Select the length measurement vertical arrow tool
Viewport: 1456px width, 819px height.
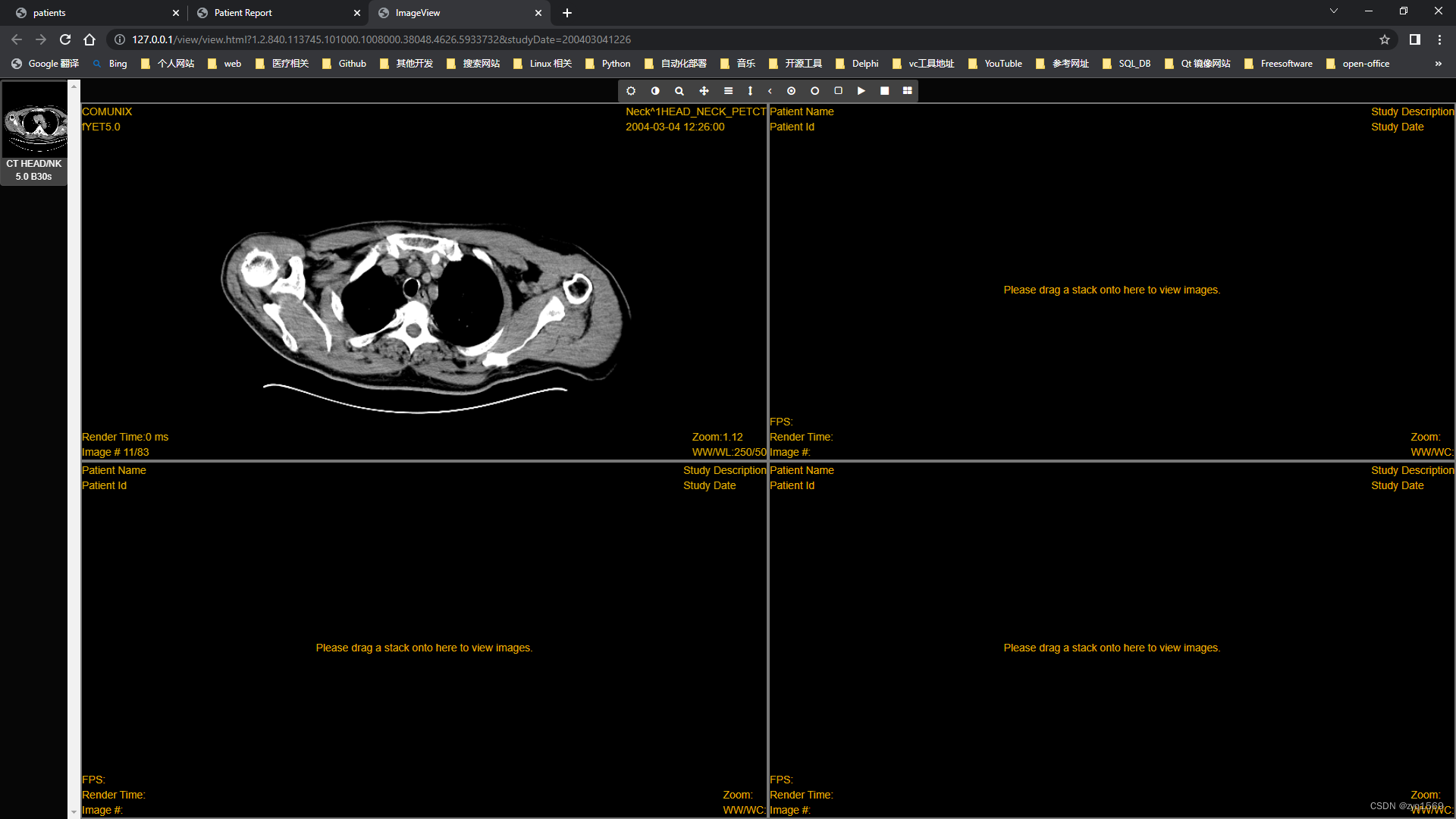[x=750, y=91]
